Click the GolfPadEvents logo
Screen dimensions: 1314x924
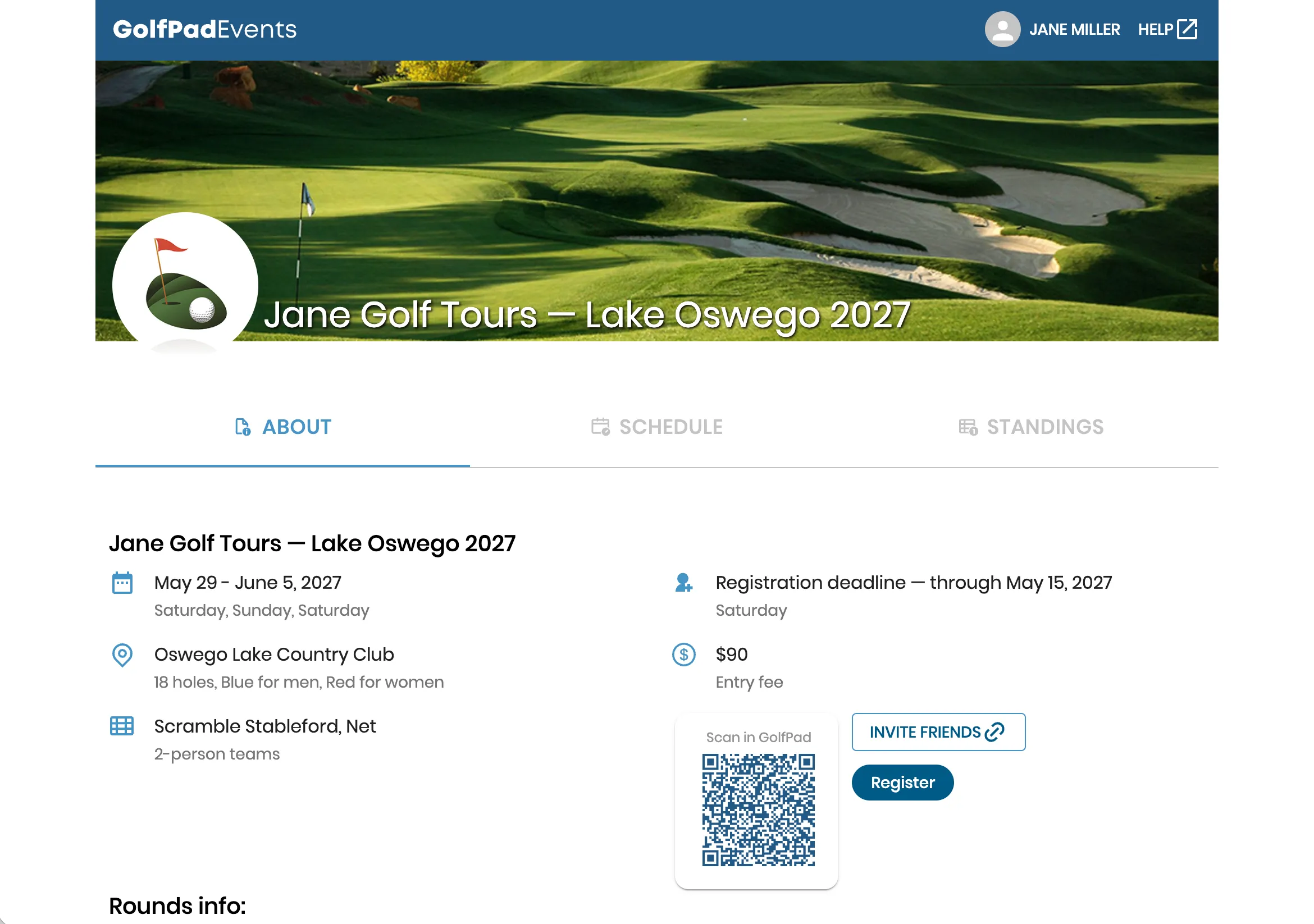coord(204,29)
